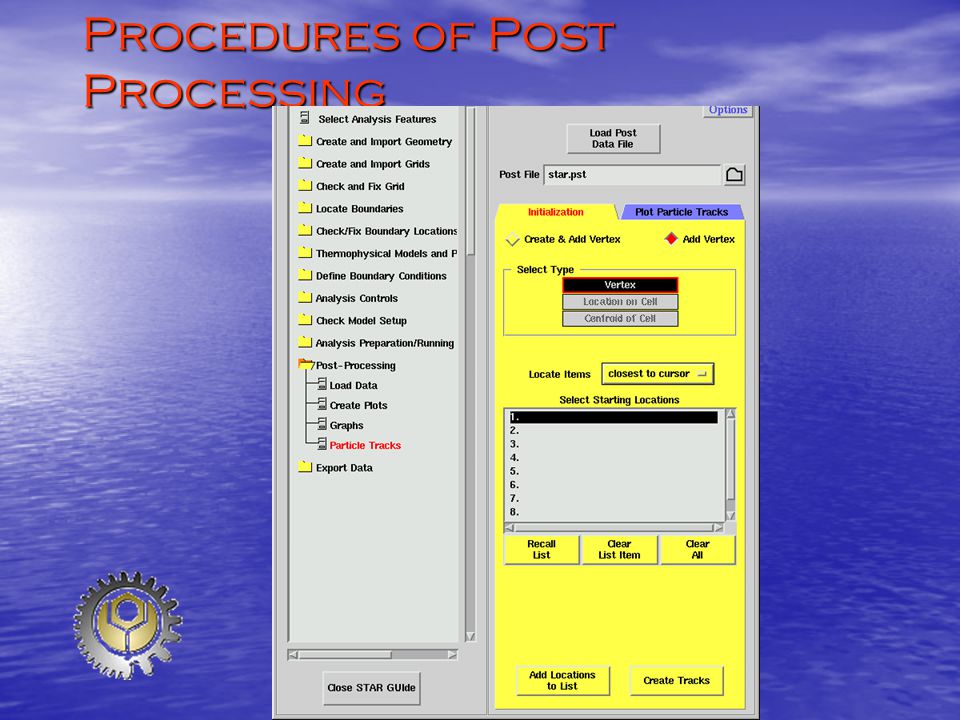The width and height of the screenshot is (960, 720).
Task: Click tree panel horizontal scrollbar thumb
Action: coord(345,654)
